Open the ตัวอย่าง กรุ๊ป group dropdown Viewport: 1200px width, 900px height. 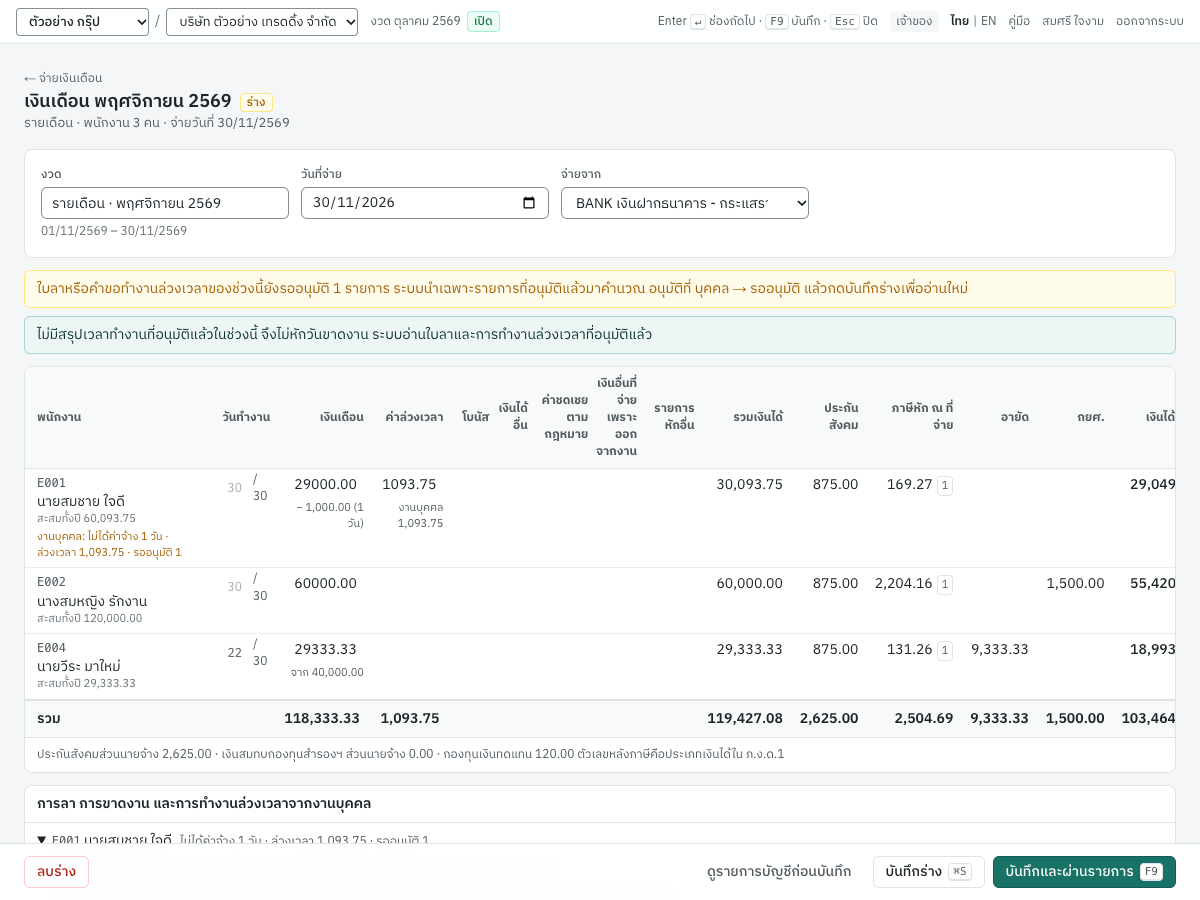[82, 22]
